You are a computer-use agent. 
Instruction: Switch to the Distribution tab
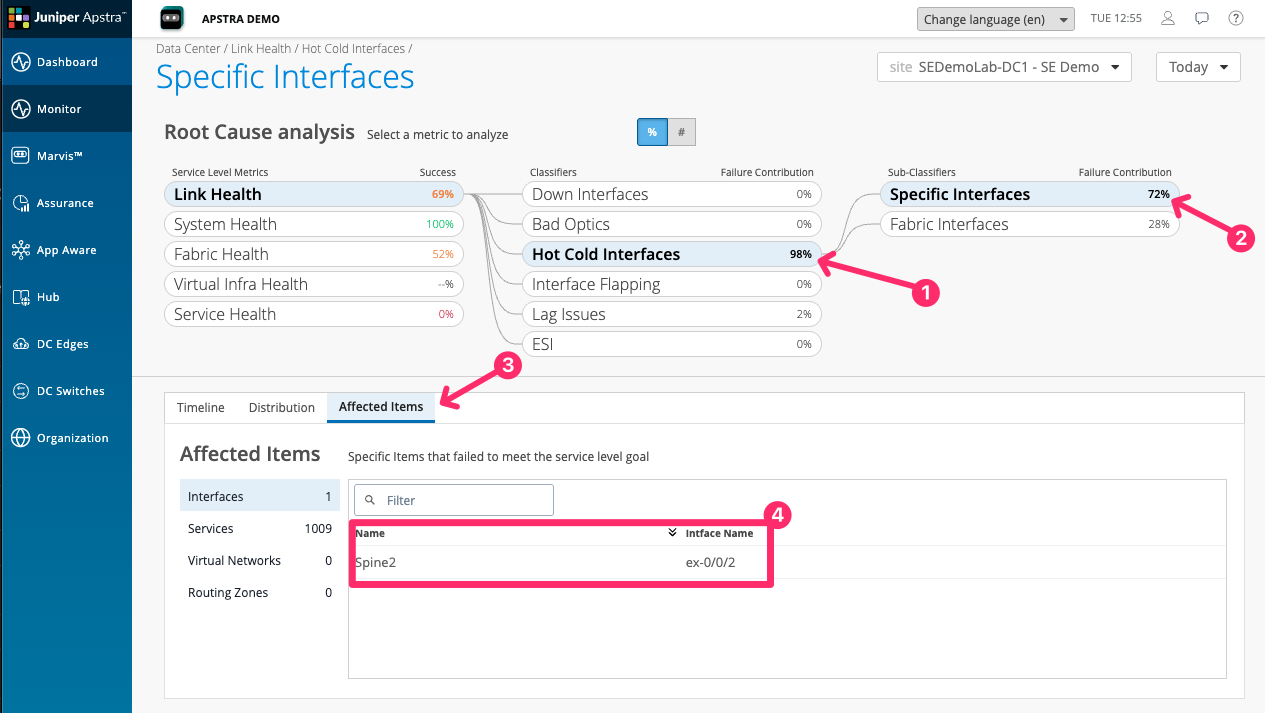tap(281, 407)
